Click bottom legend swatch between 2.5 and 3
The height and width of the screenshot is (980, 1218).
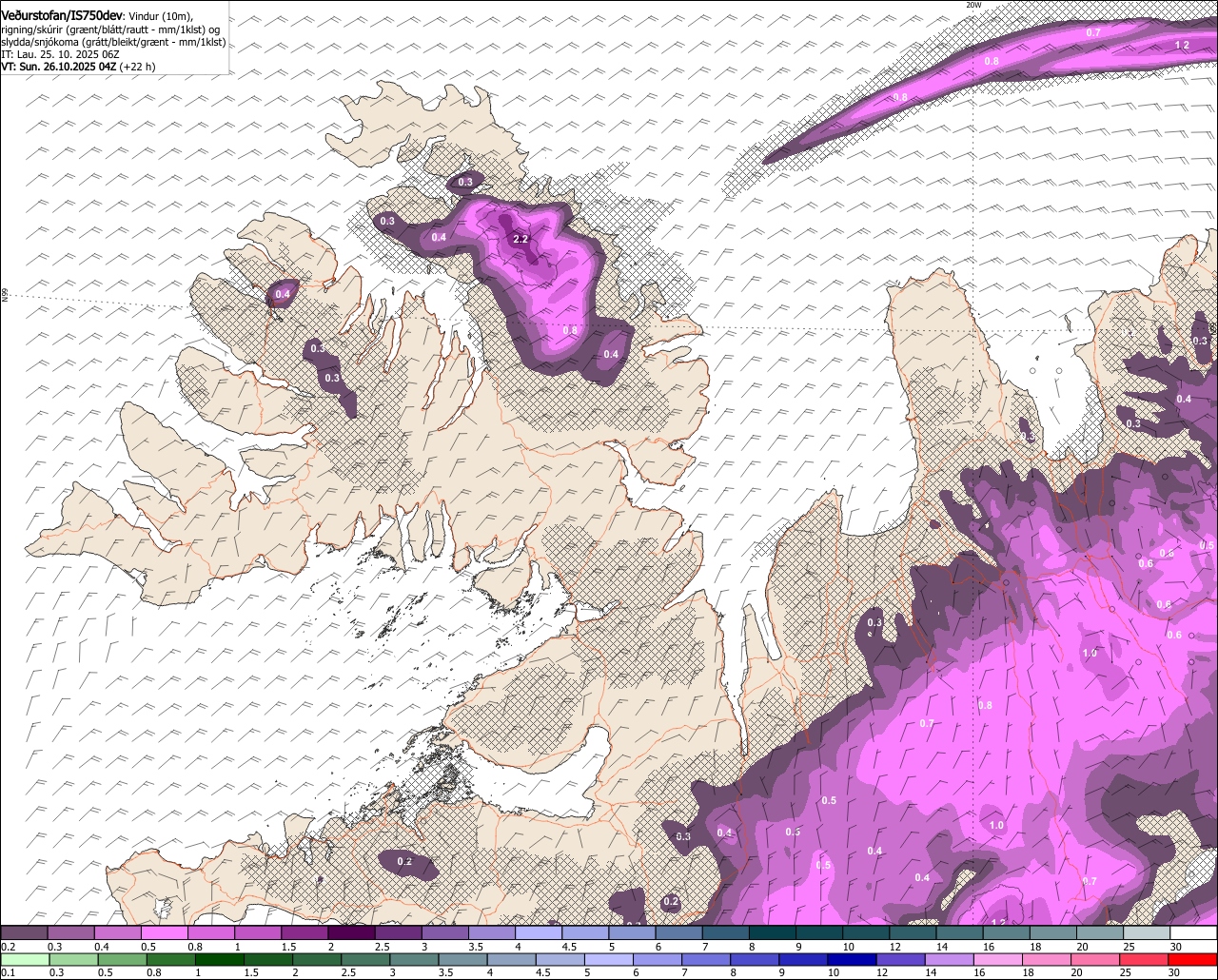pos(367,959)
